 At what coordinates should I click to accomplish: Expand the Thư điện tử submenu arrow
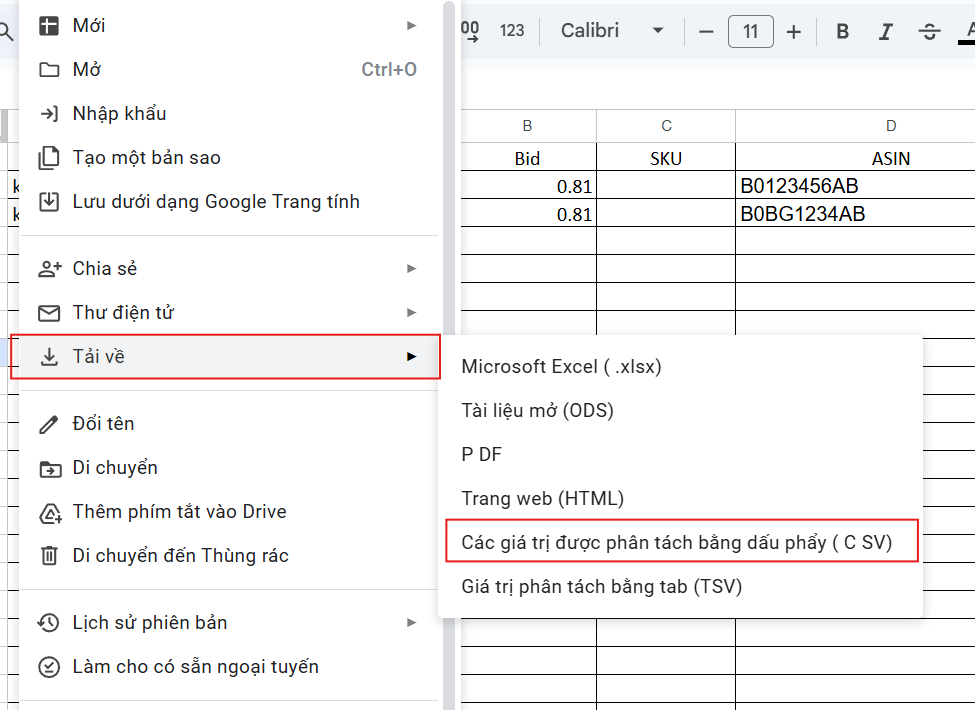click(411, 313)
